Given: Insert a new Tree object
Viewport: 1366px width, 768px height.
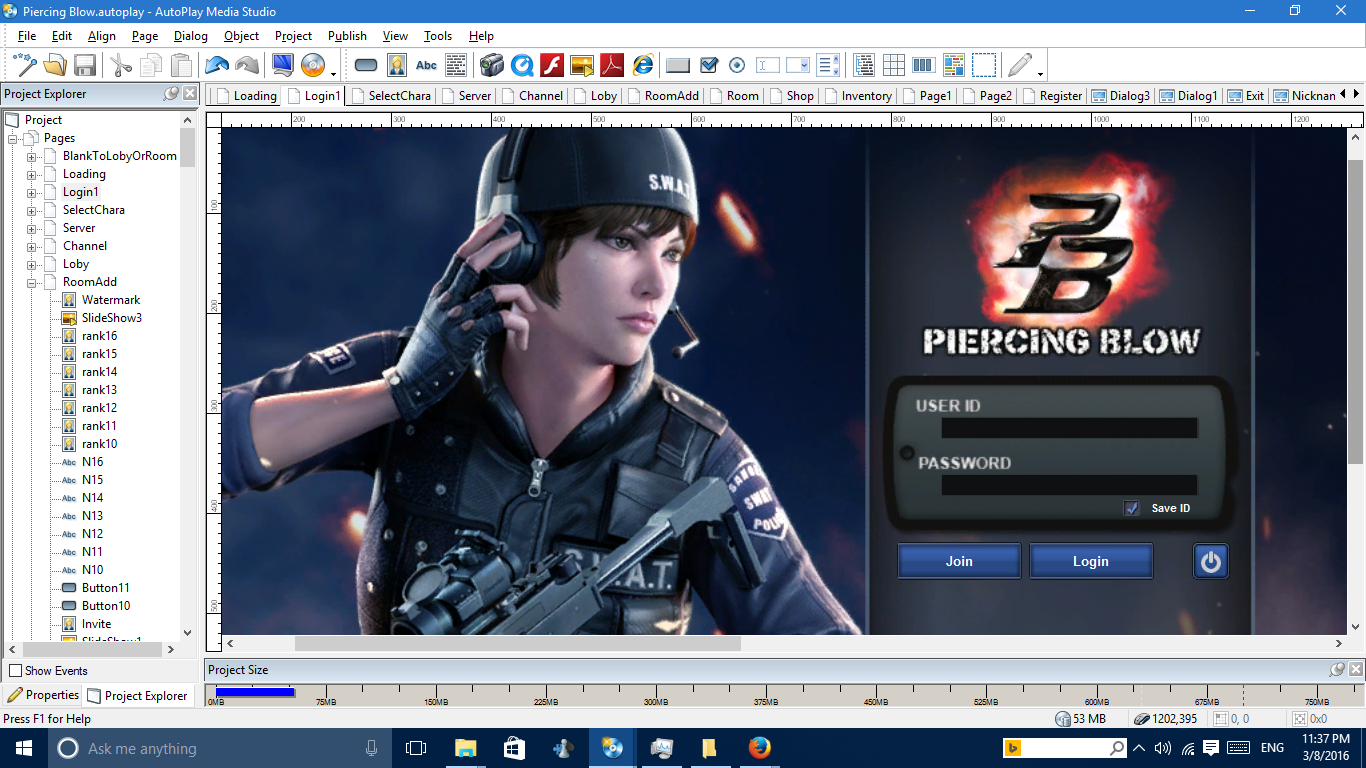Looking at the screenshot, I should click(x=864, y=66).
